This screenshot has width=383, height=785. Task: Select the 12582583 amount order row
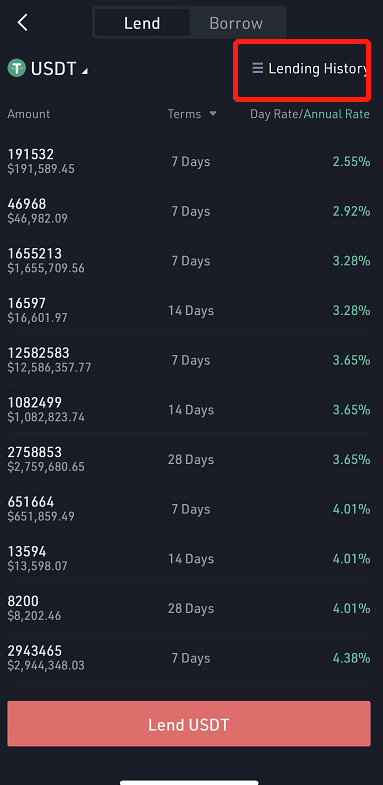point(189,359)
